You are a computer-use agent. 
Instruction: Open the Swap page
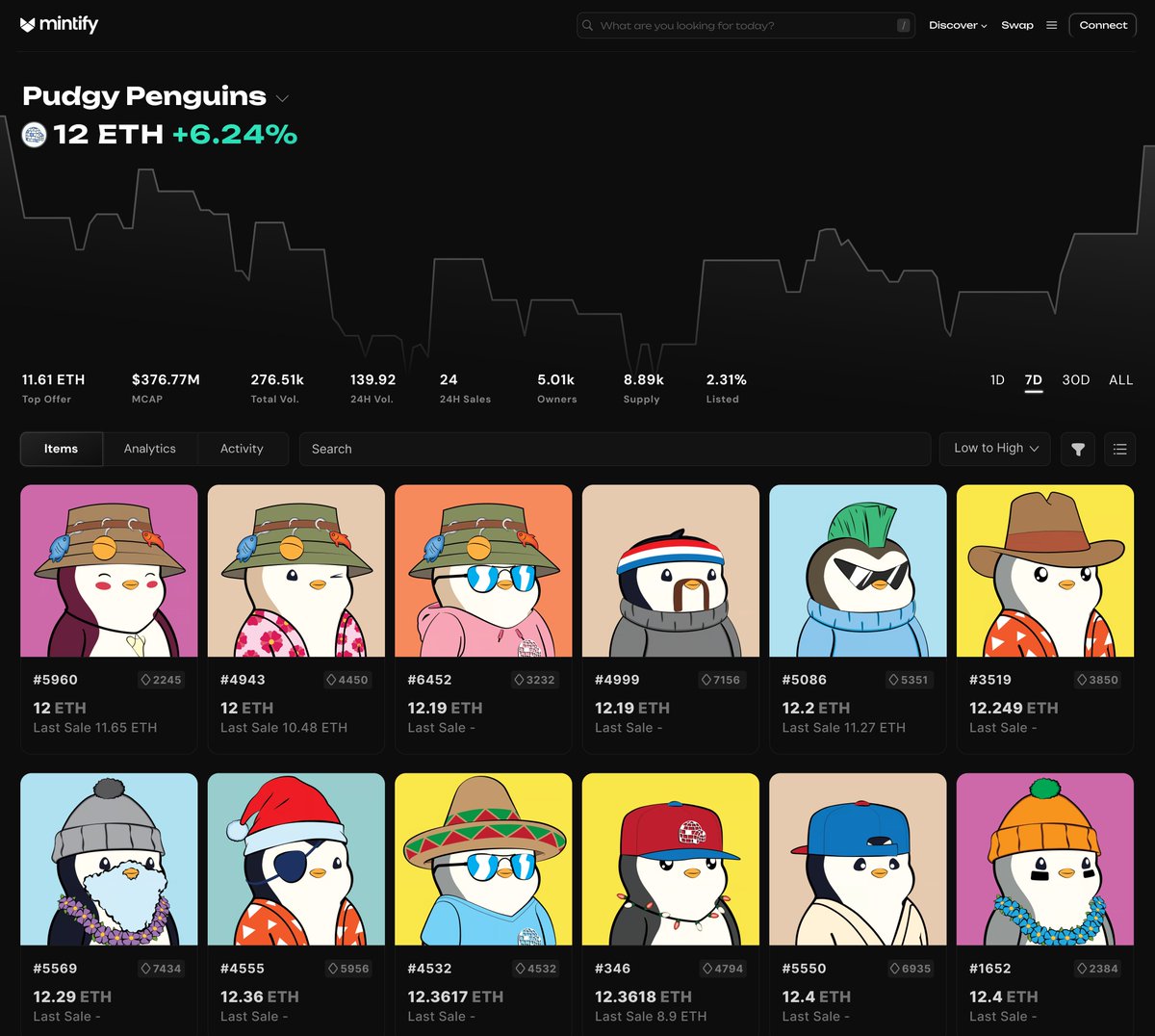[x=1017, y=25]
